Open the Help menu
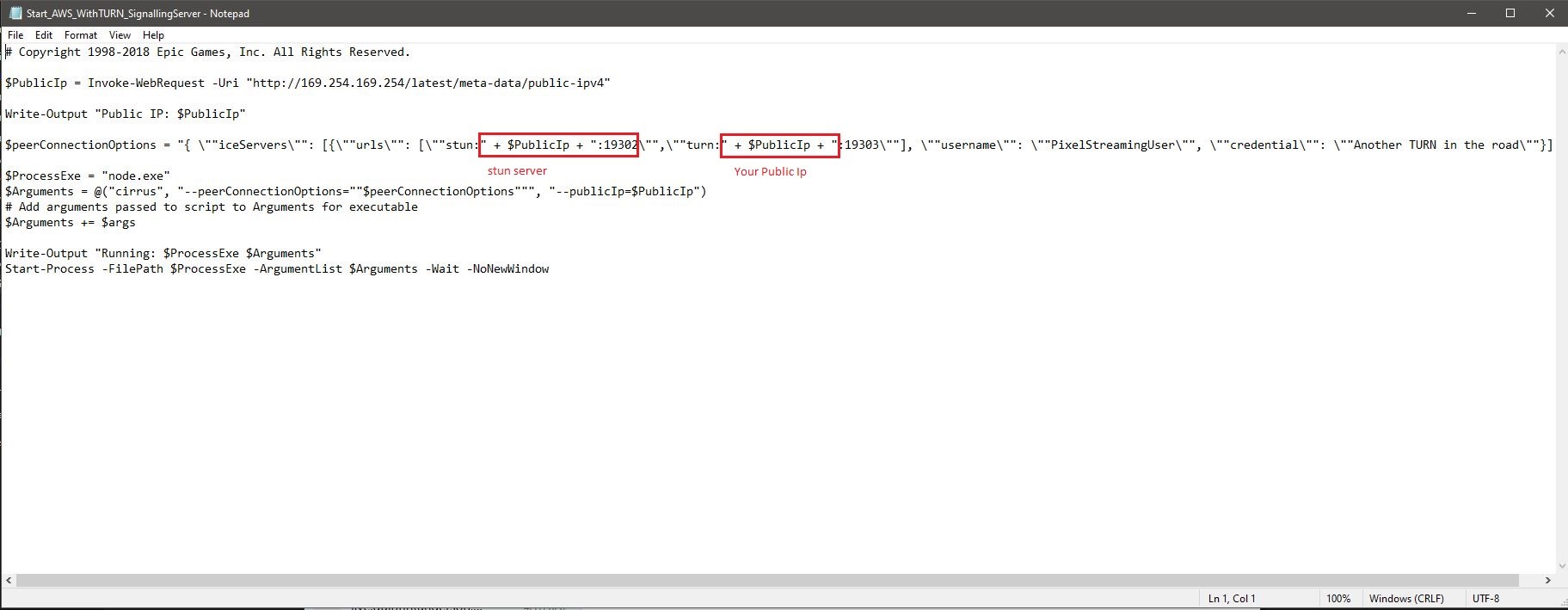 pos(153,35)
